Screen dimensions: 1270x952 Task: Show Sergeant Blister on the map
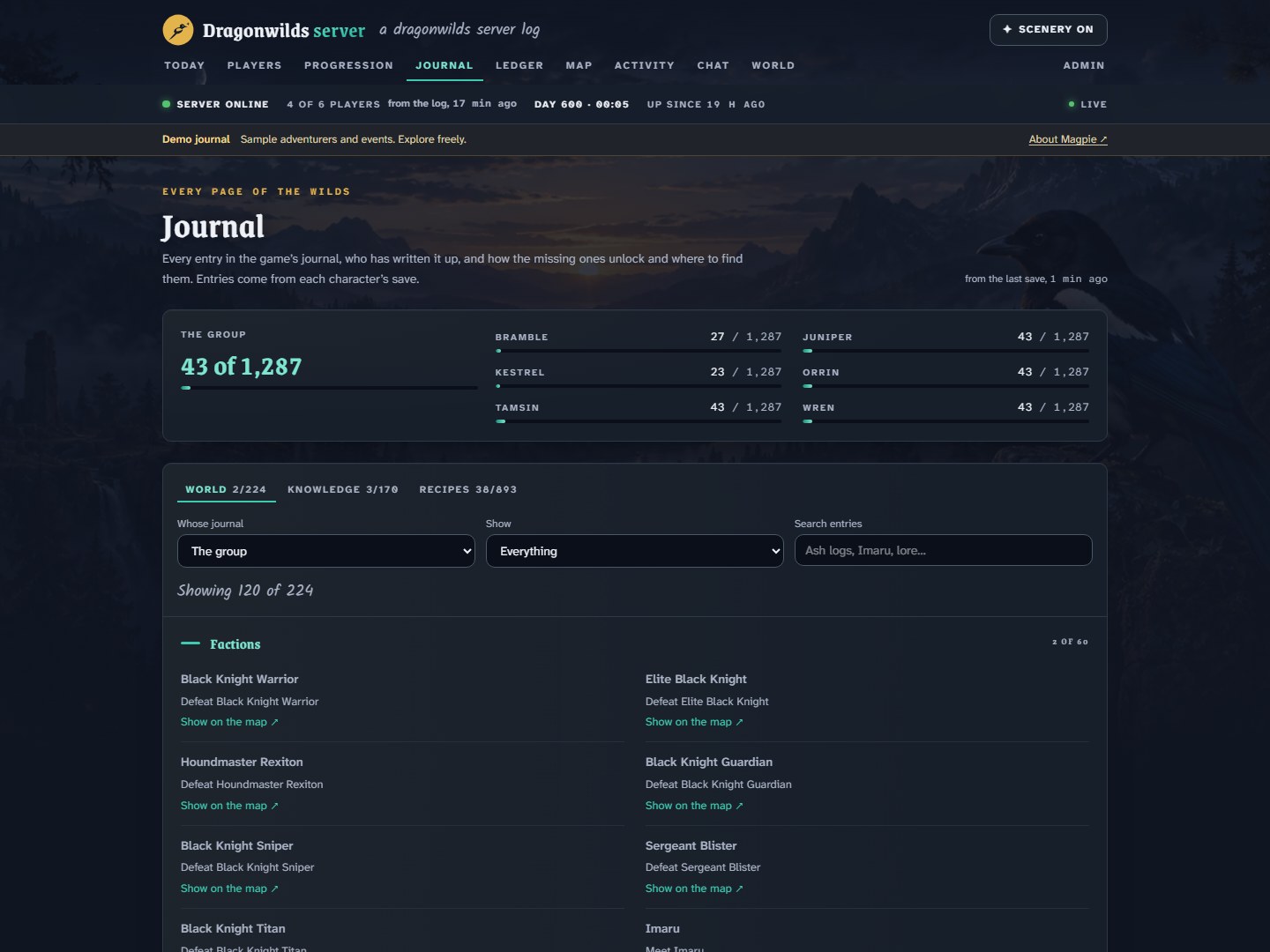point(694,889)
